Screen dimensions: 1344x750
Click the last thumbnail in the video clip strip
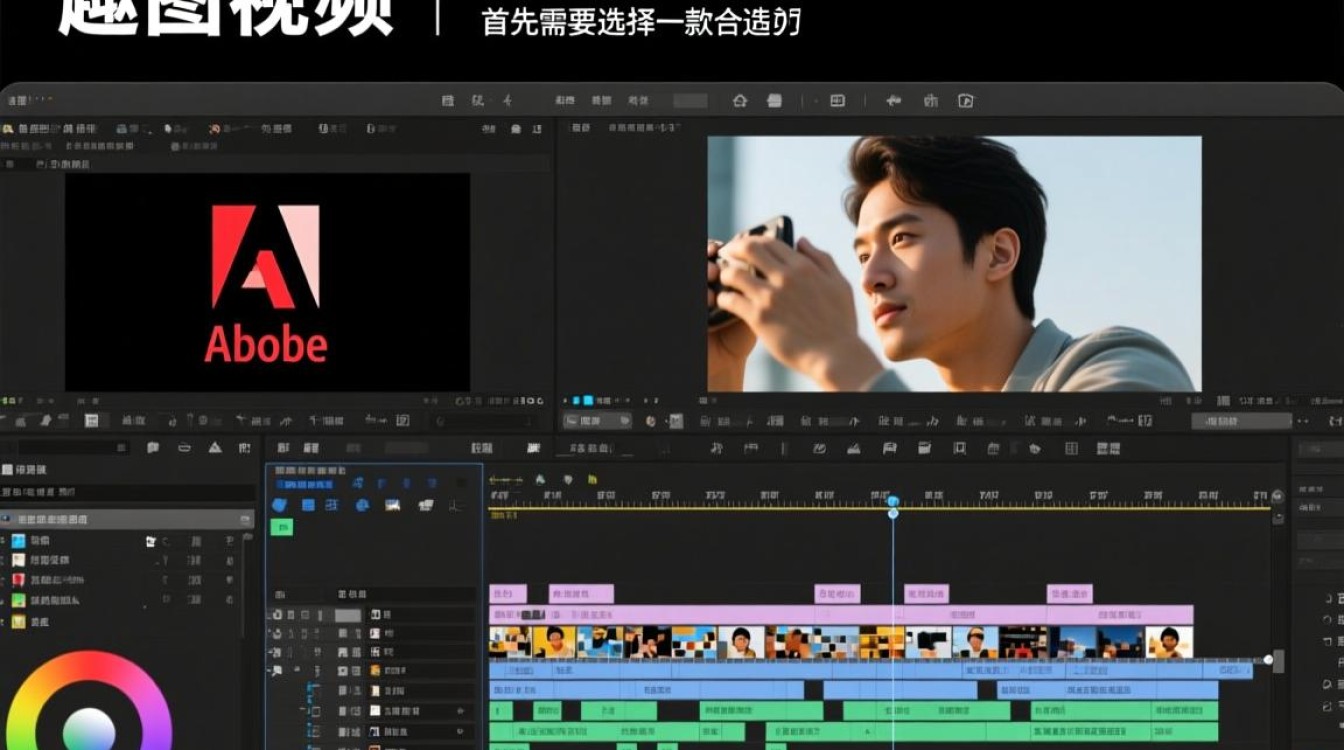click(x=1169, y=642)
